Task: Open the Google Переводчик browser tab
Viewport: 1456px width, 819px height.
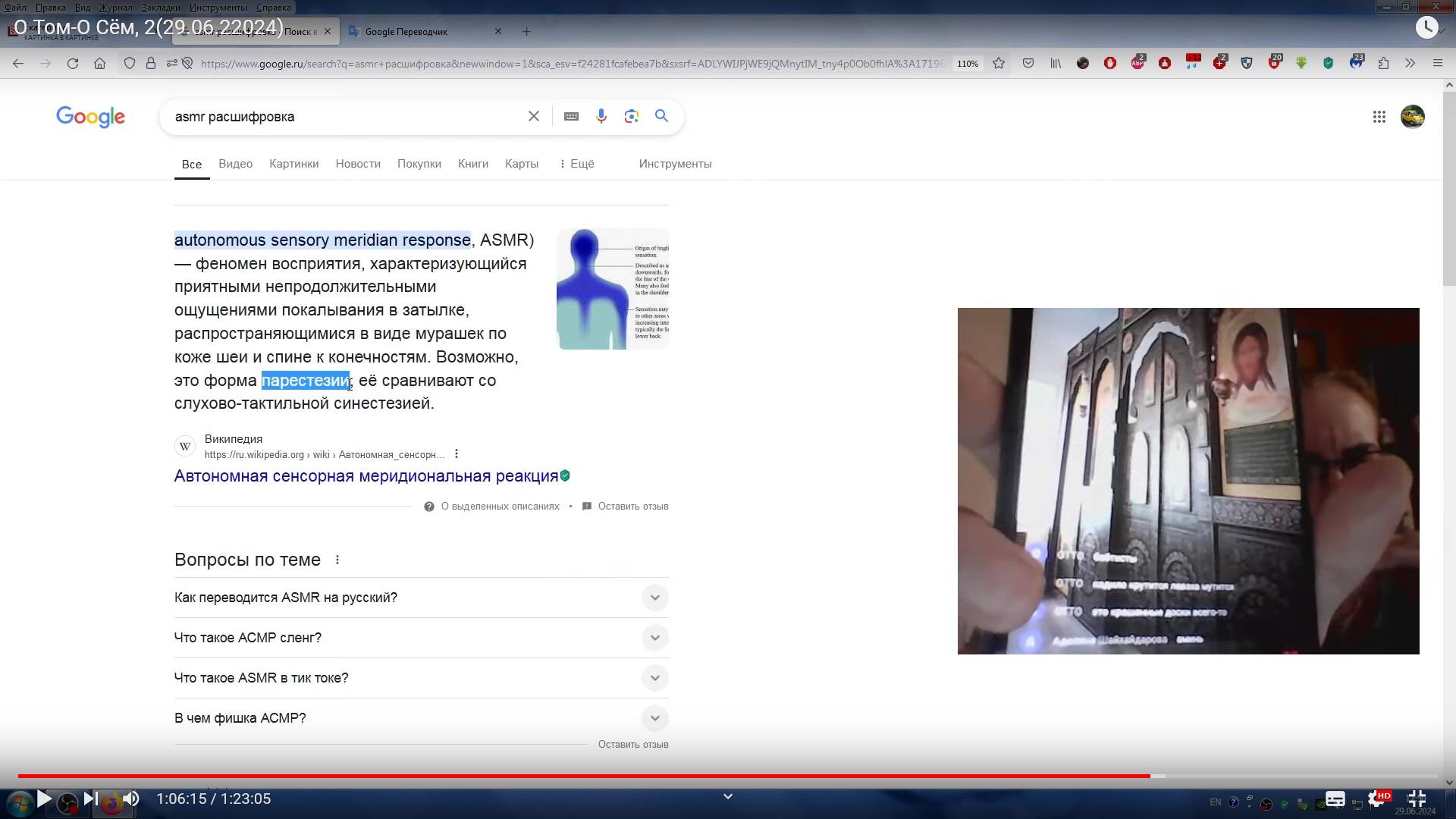Action: 406,32
